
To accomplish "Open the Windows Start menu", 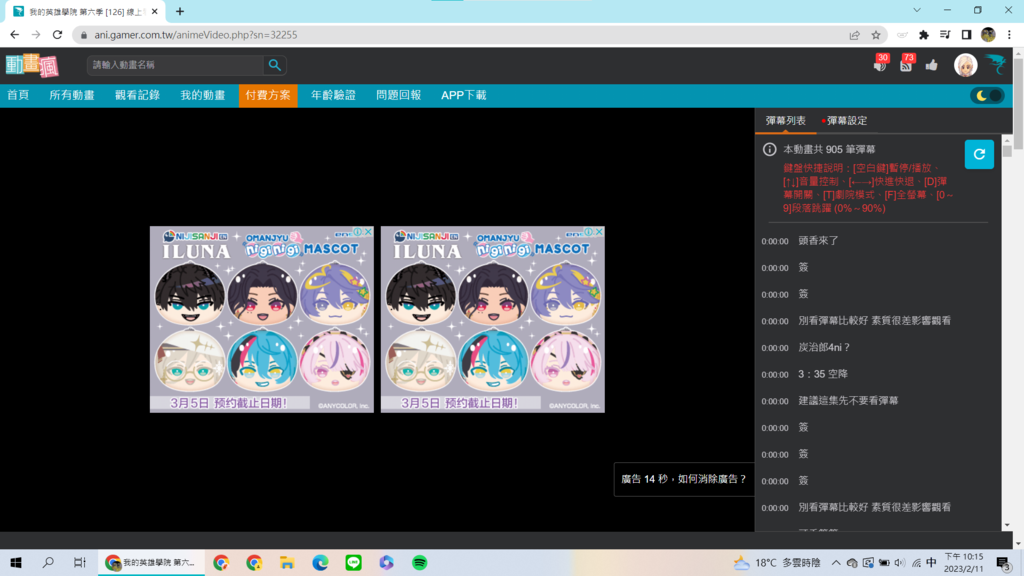I will 16,562.
